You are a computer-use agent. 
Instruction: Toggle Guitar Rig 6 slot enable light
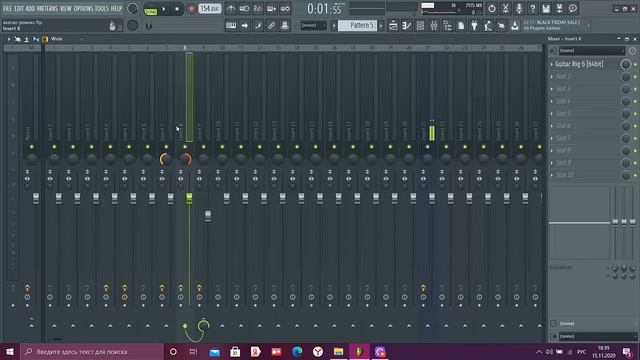point(635,64)
